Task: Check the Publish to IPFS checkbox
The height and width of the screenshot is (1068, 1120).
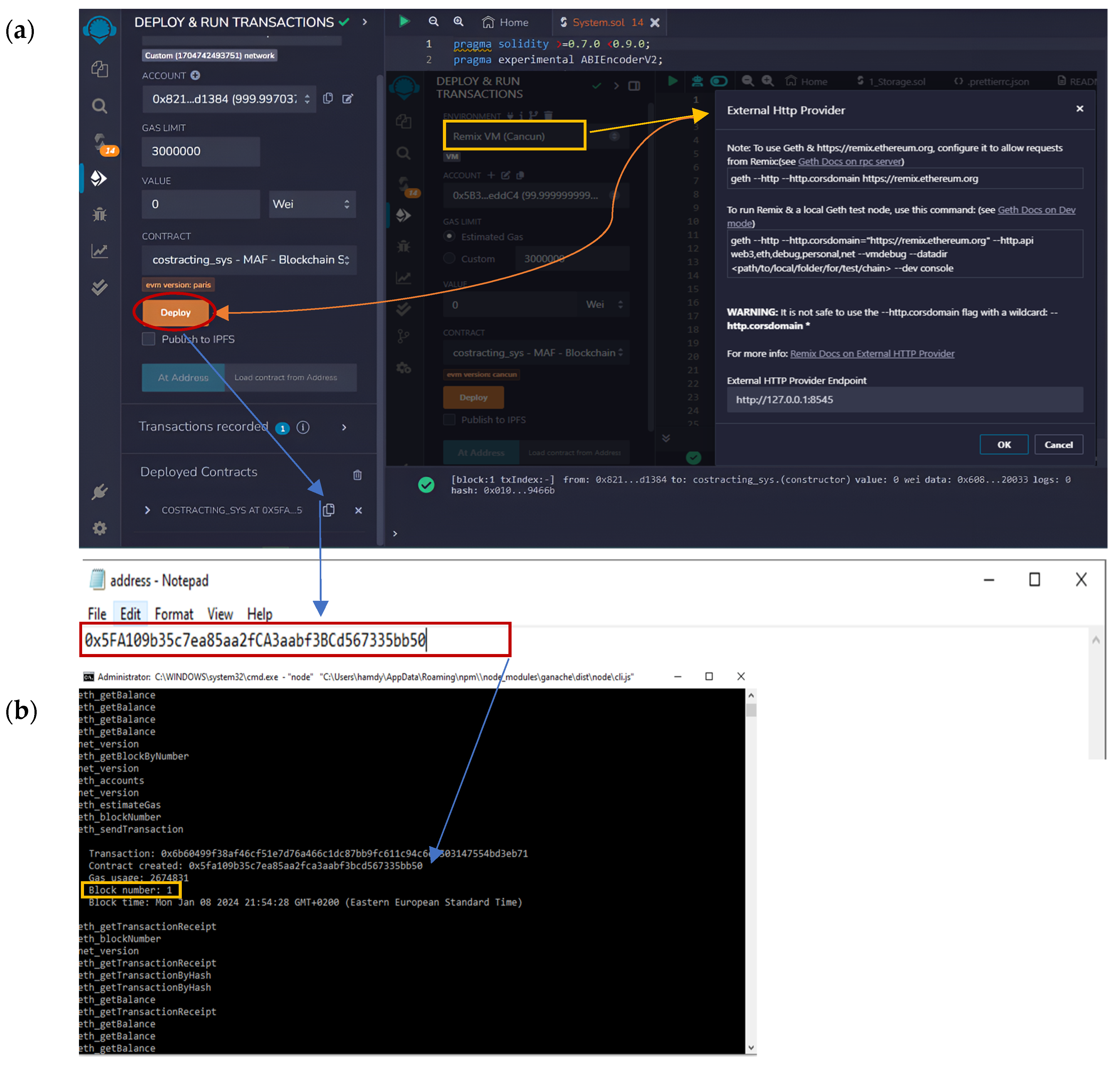Action: pos(149,339)
